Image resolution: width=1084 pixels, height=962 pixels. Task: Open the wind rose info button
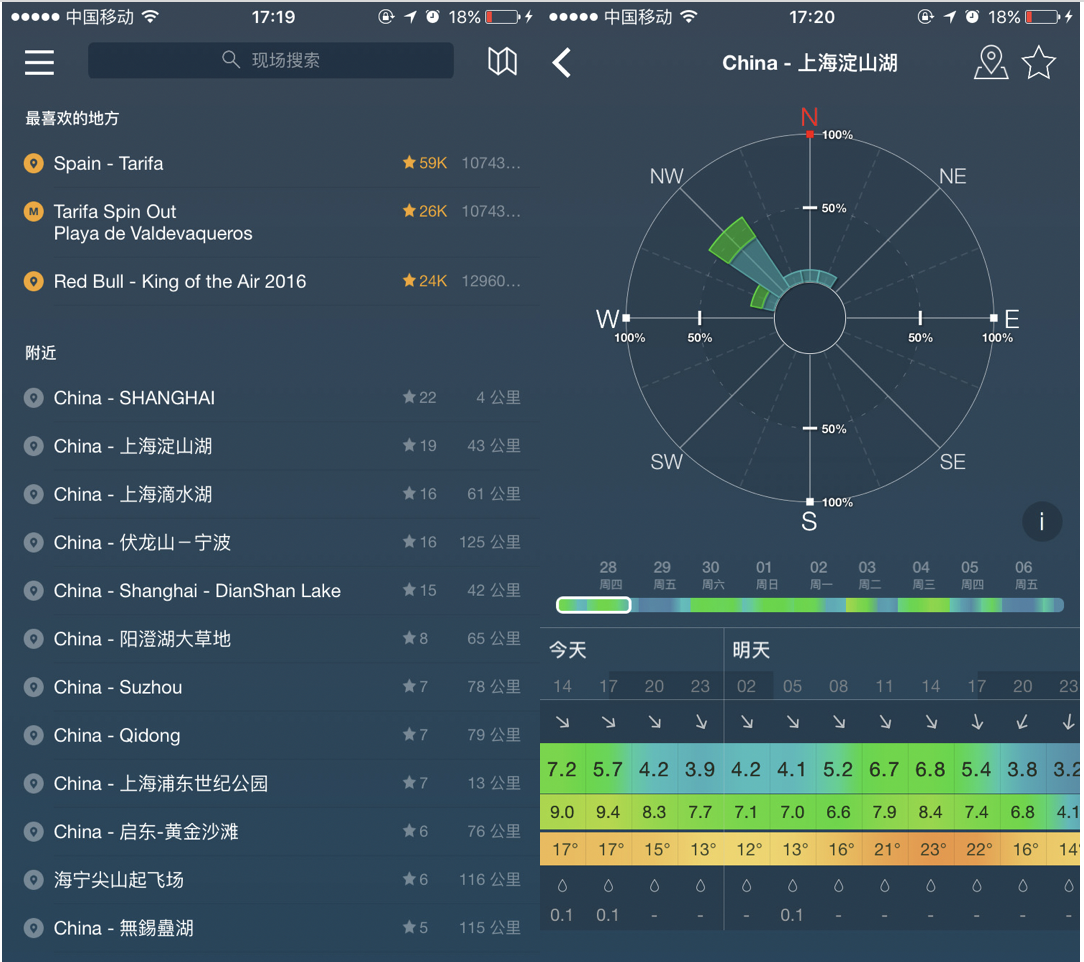(x=1042, y=521)
